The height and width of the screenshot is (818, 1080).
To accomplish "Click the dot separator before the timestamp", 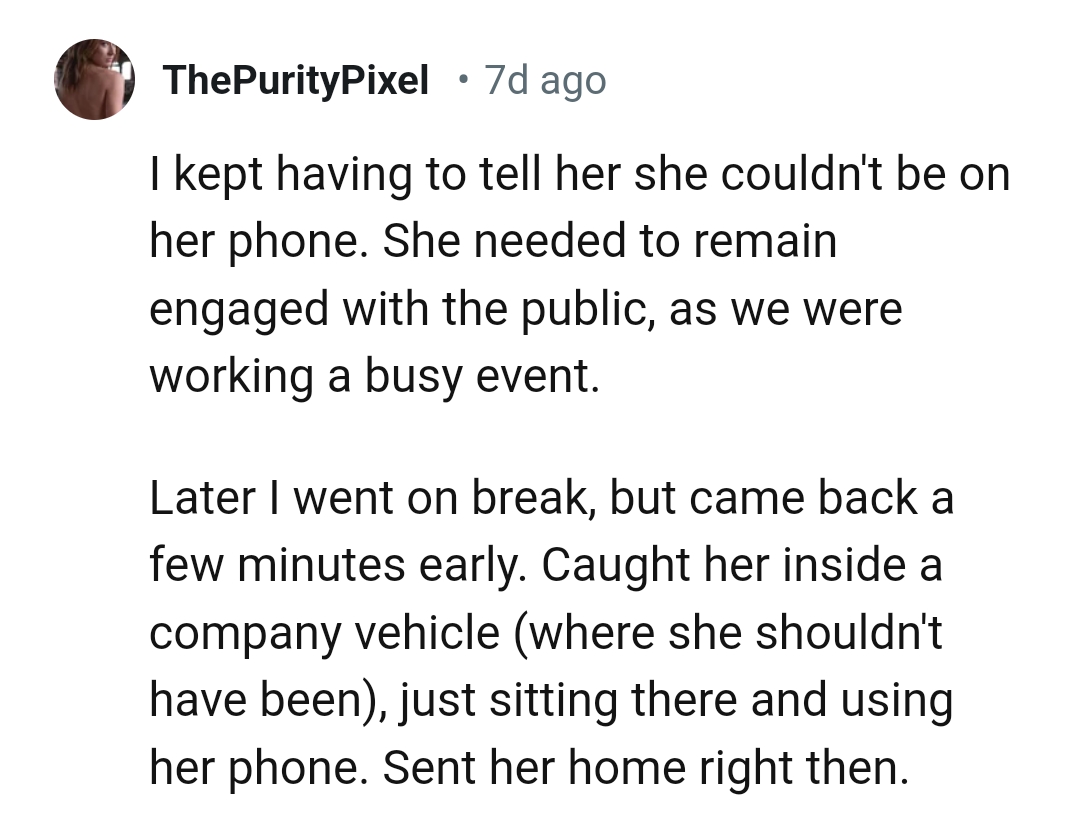I will tap(459, 78).
